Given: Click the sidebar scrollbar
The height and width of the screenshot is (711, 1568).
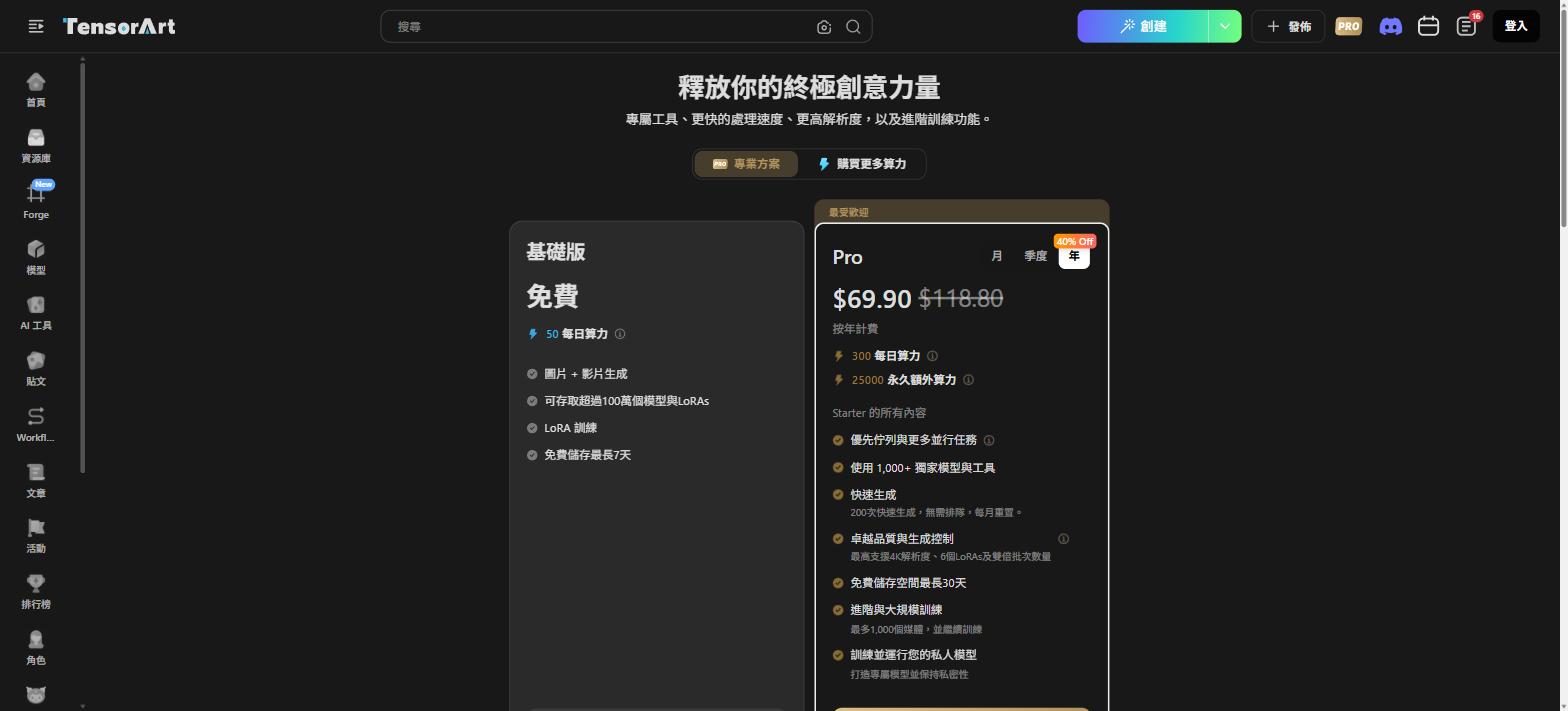Looking at the screenshot, I should coord(82,266).
